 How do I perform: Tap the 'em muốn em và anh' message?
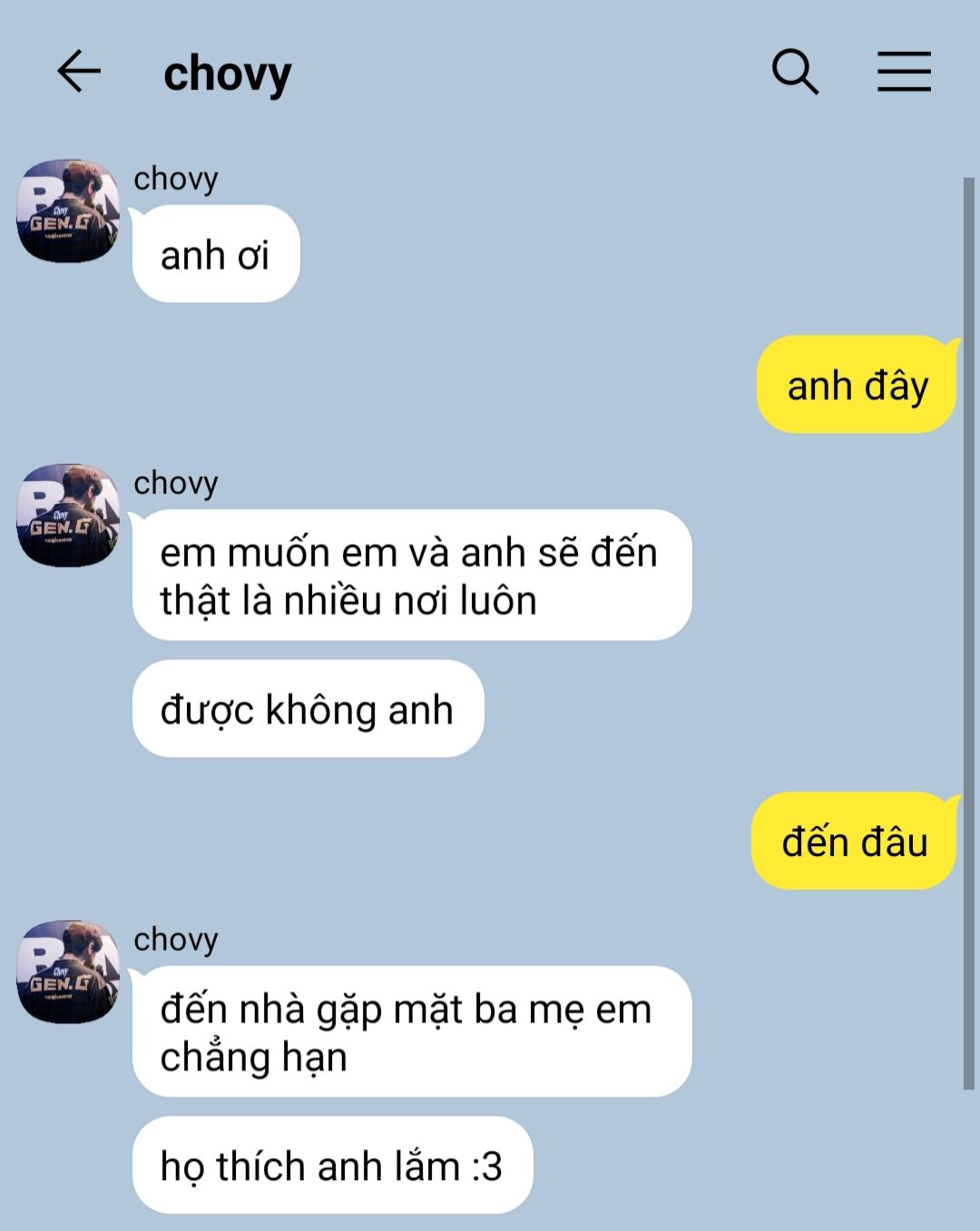pos(412,575)
